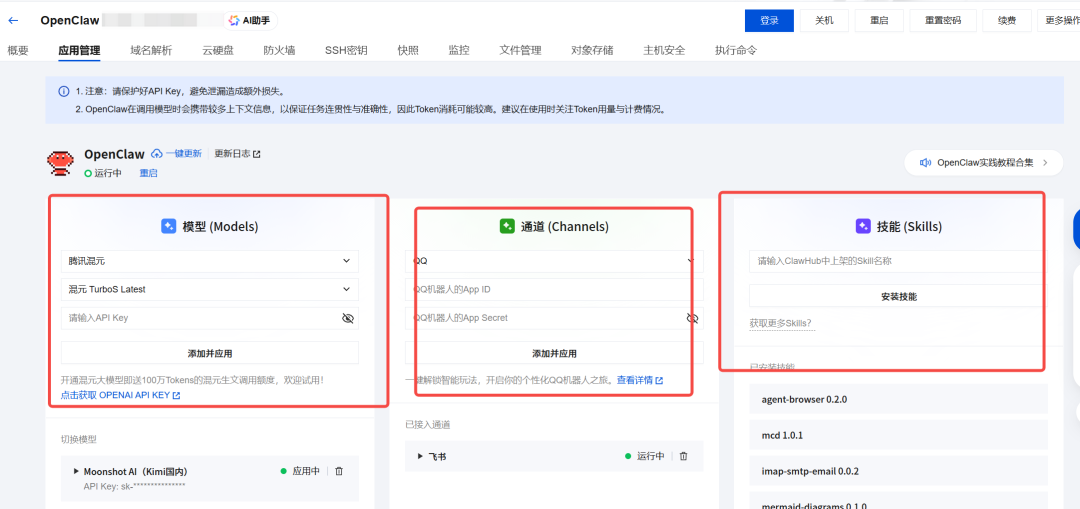
Task: Focus the QQ机器人的App ID field
Action: 554,289
